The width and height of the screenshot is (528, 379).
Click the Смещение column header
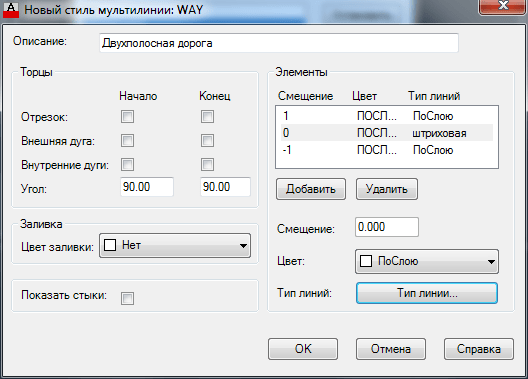point(305,96)
